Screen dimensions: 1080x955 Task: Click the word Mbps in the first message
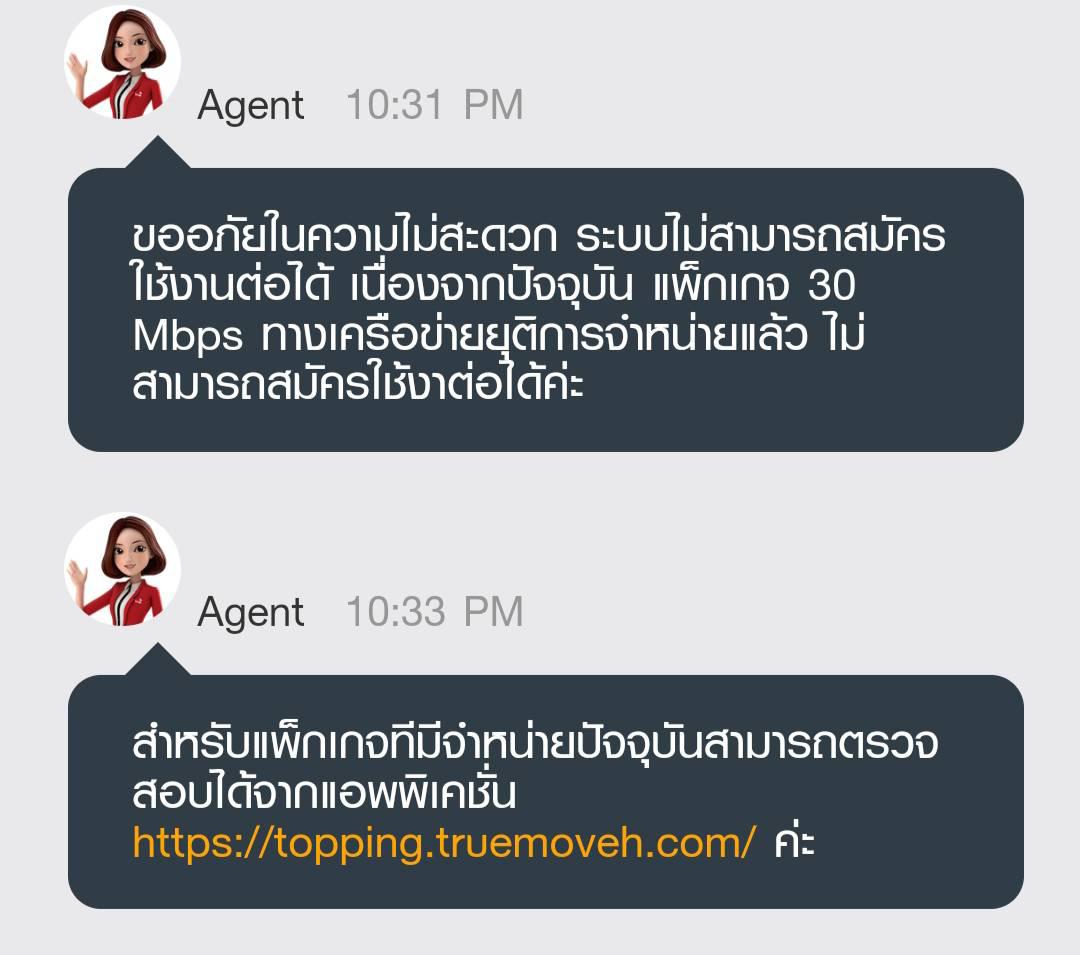[x=187, y=336]
